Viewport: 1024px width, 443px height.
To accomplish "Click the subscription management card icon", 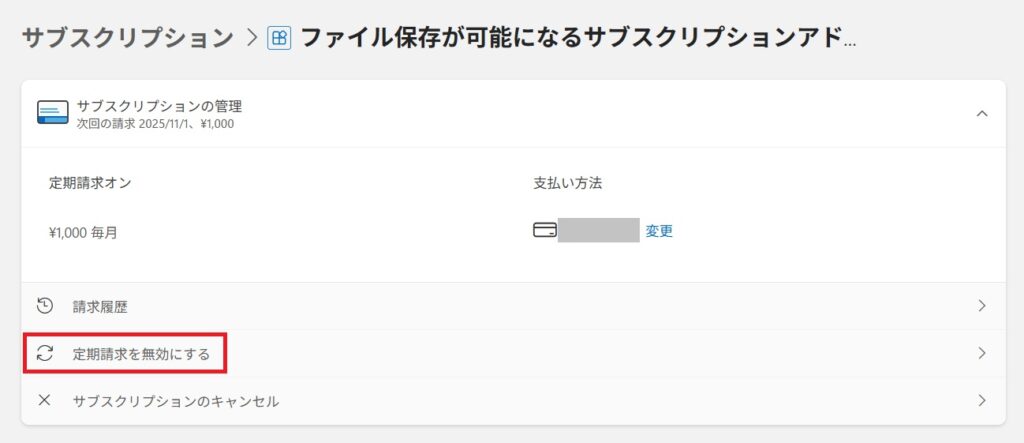I will point(52,112).
